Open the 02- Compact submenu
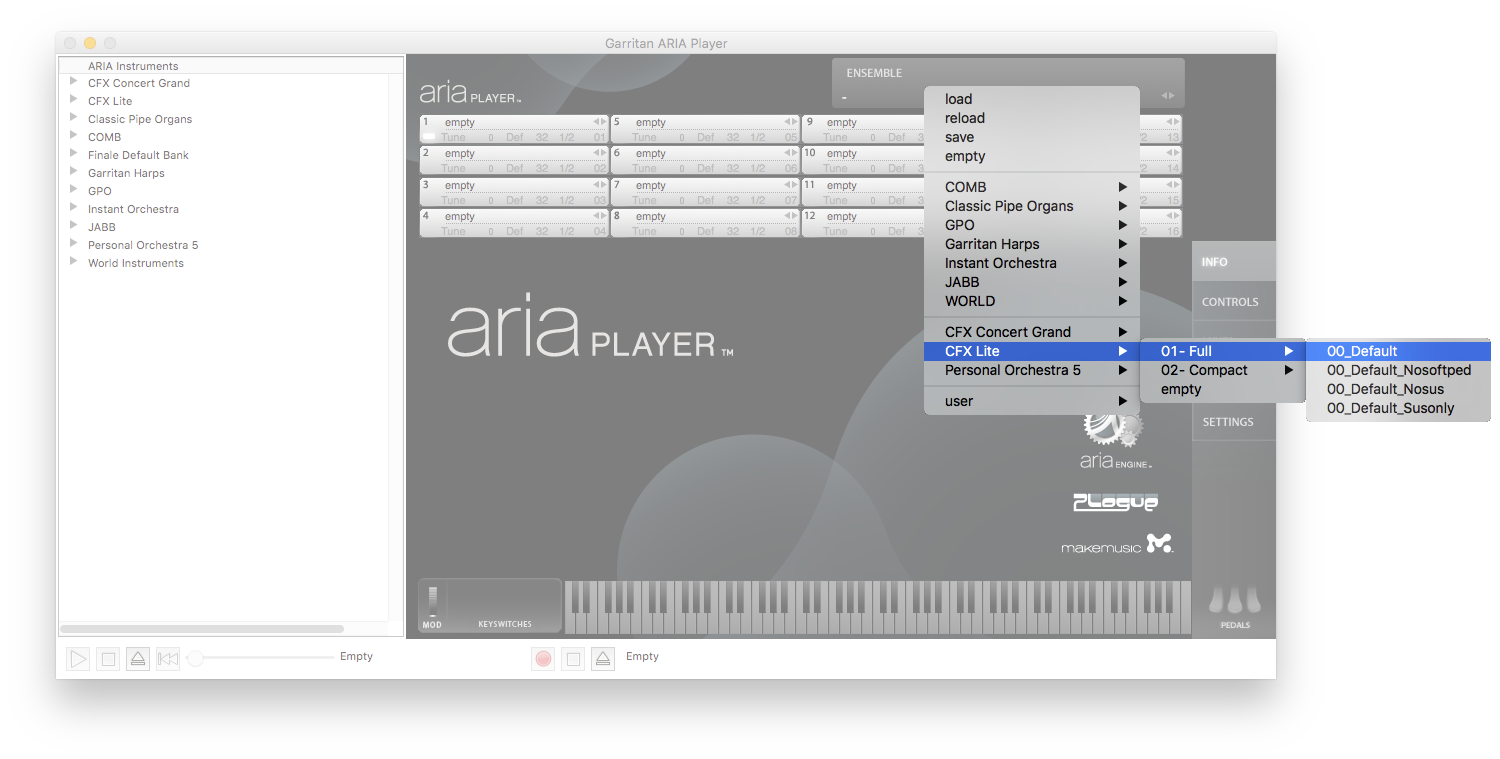This screenshot has height=759, width=1500. pyautogui.click(x=1223, y=370)
